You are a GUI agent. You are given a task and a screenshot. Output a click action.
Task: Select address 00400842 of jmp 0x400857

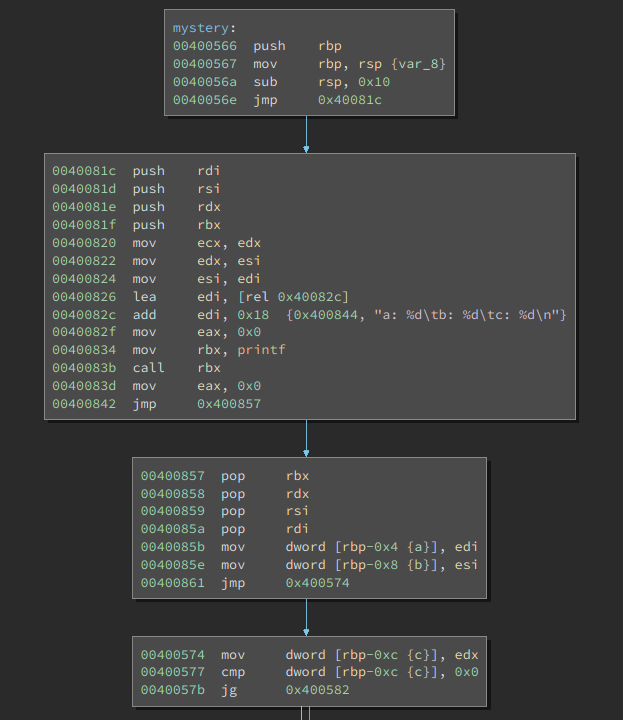(84, 404)
